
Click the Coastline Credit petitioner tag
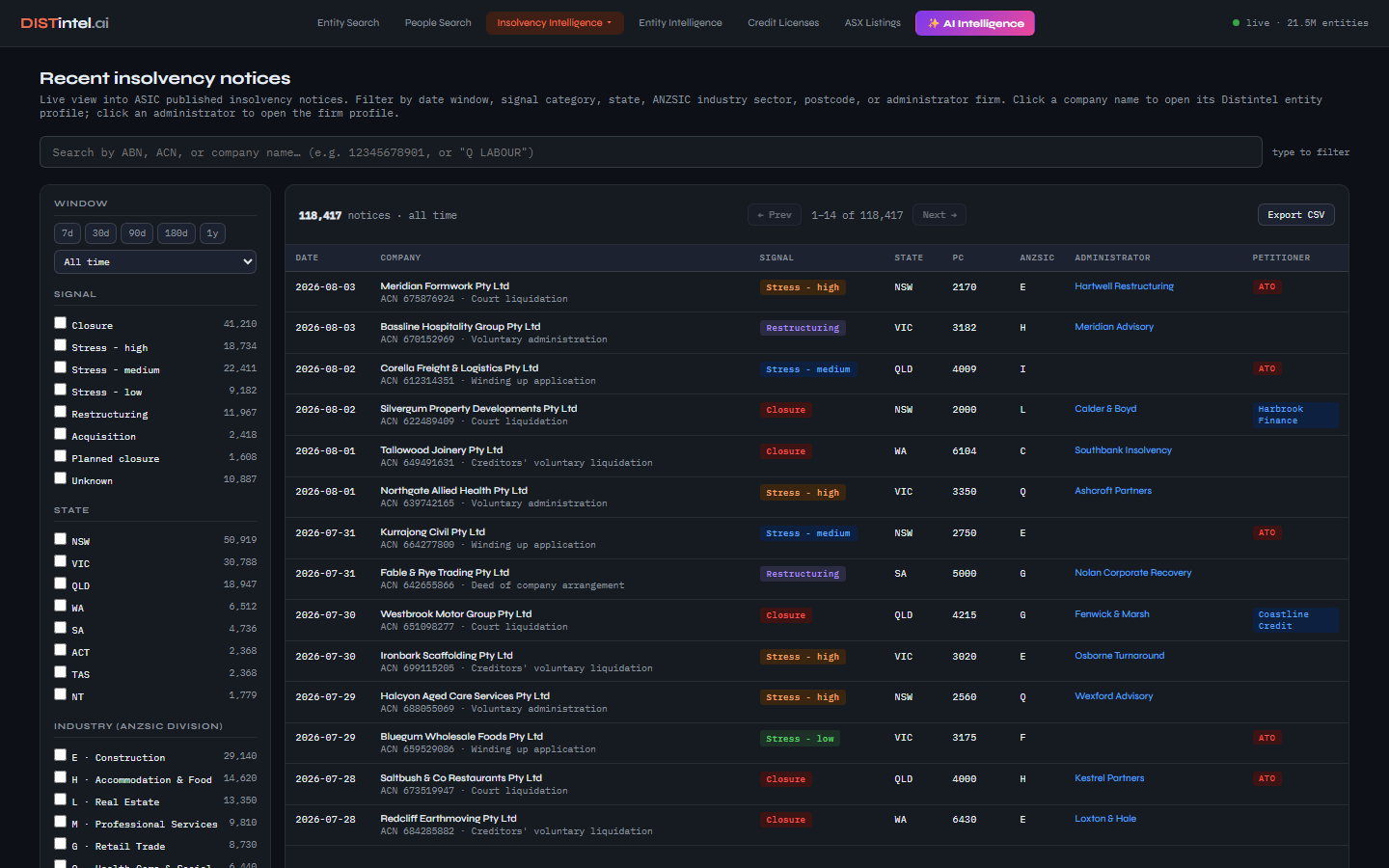click(x=1295, y=620)
